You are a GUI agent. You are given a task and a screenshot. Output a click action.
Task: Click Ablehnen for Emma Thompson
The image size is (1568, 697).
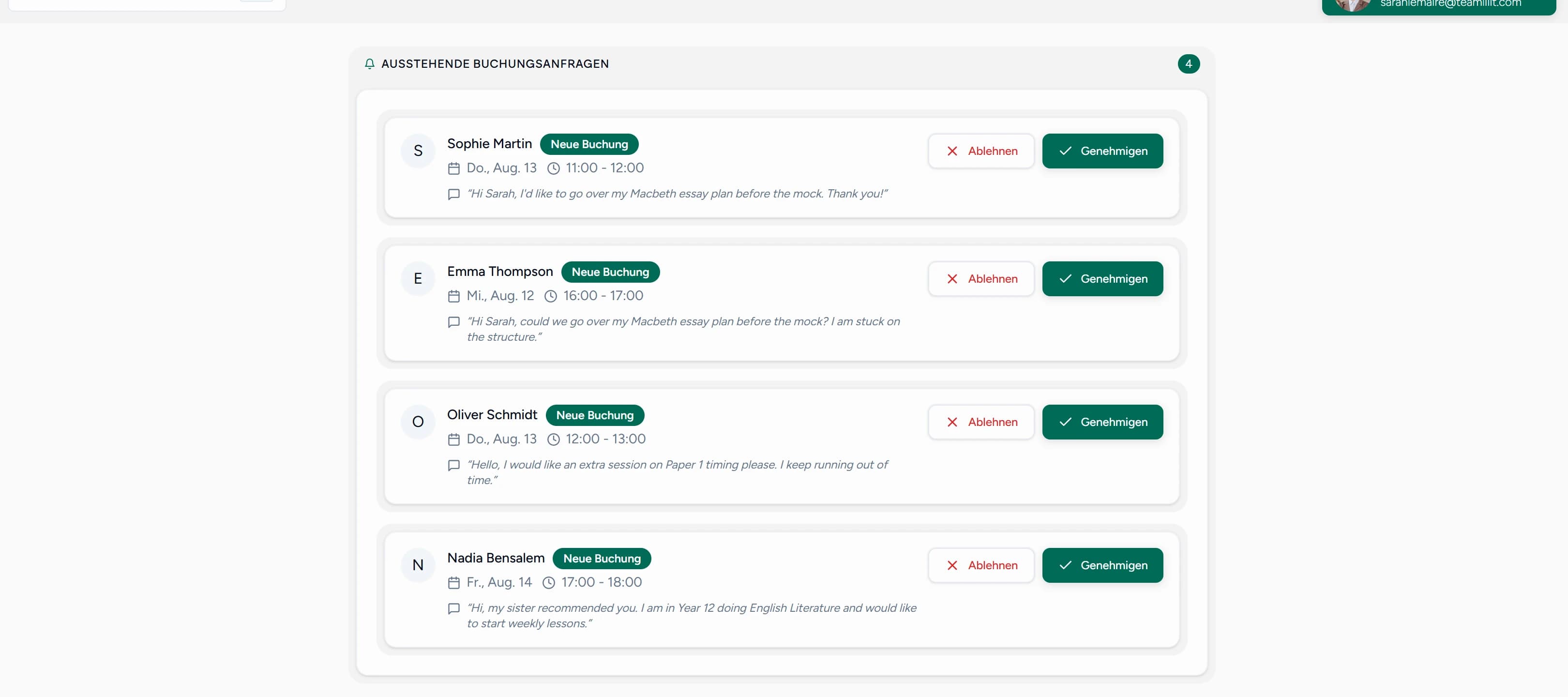point(981,279)
